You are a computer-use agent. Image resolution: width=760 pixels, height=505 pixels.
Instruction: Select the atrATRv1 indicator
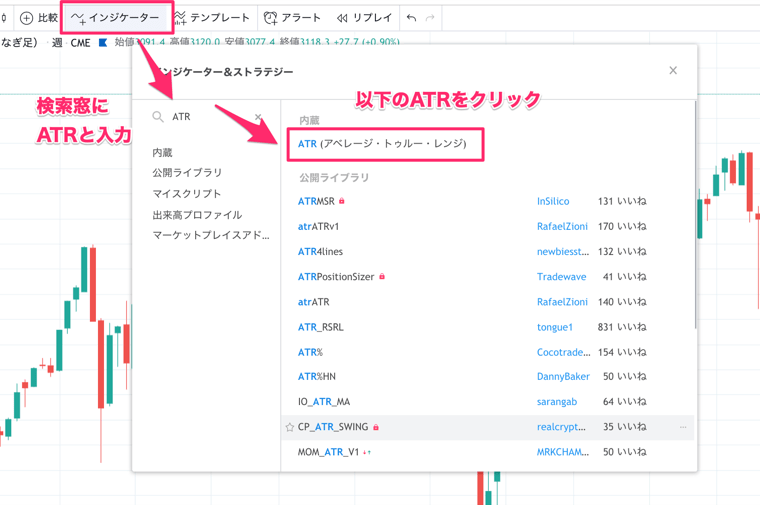[318, 226]
